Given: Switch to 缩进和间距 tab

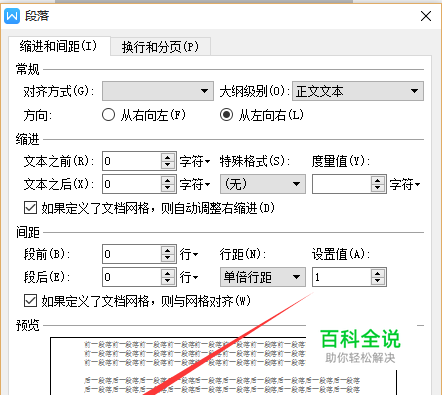Looking at the screenshot, I should point(59,46).
